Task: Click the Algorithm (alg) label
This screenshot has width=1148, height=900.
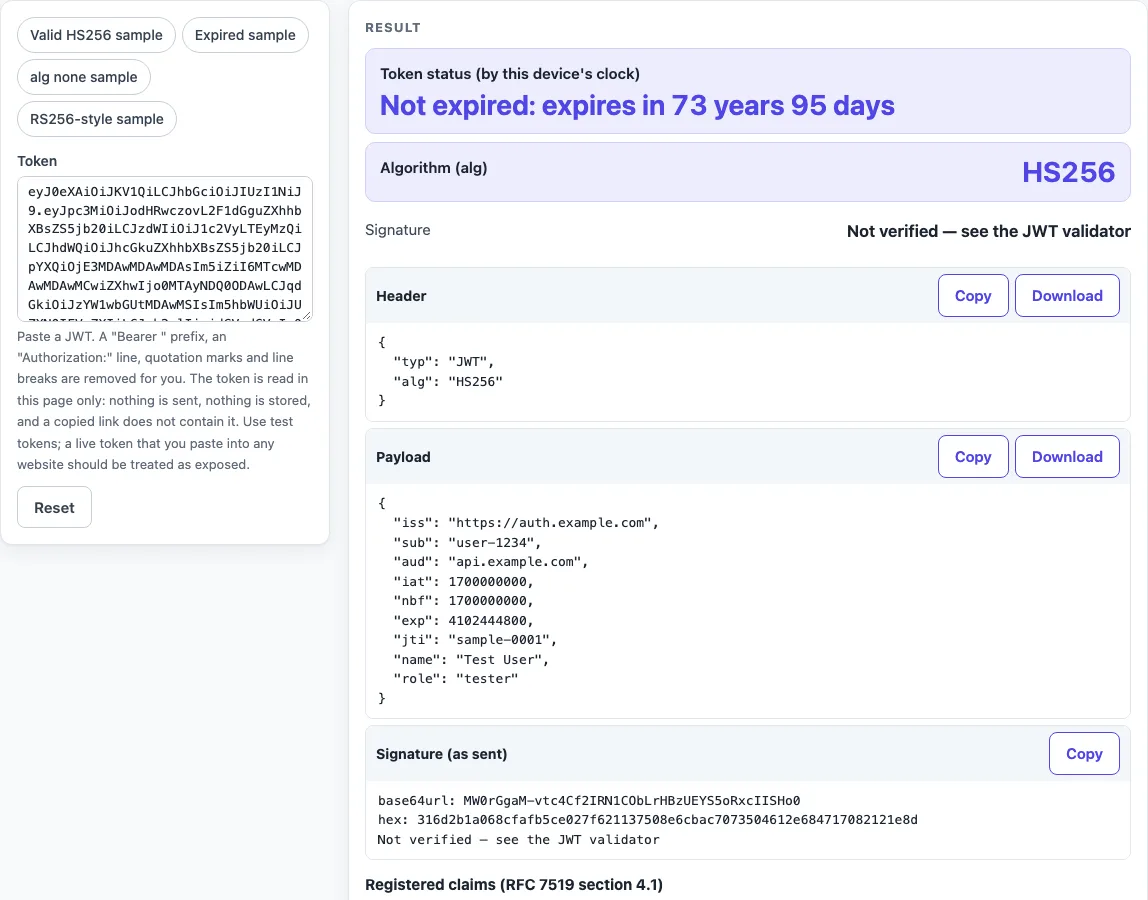Action: [x=433, y=168]
